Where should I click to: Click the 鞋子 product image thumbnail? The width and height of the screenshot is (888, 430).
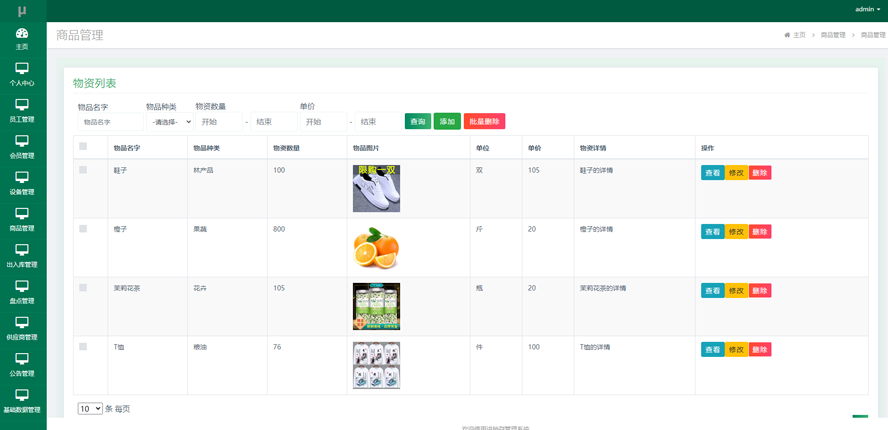click(x=376, y=188)
